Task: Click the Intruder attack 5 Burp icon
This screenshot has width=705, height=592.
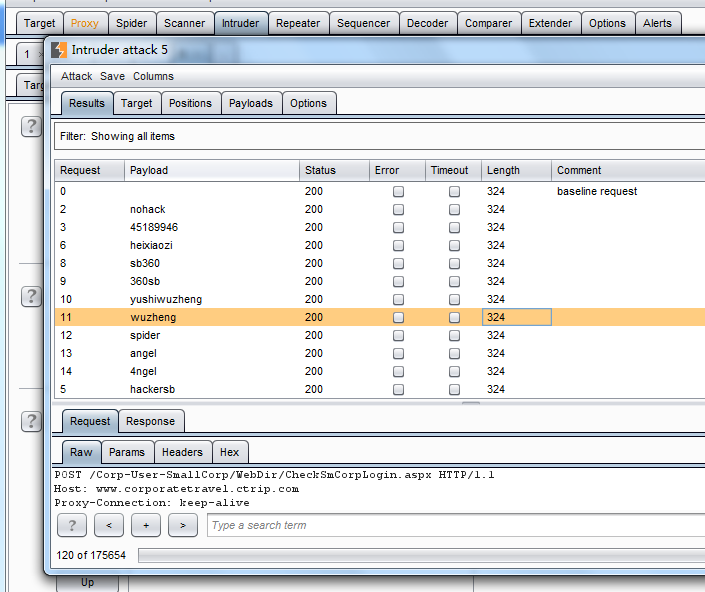Action: click(x=58, y=50)
